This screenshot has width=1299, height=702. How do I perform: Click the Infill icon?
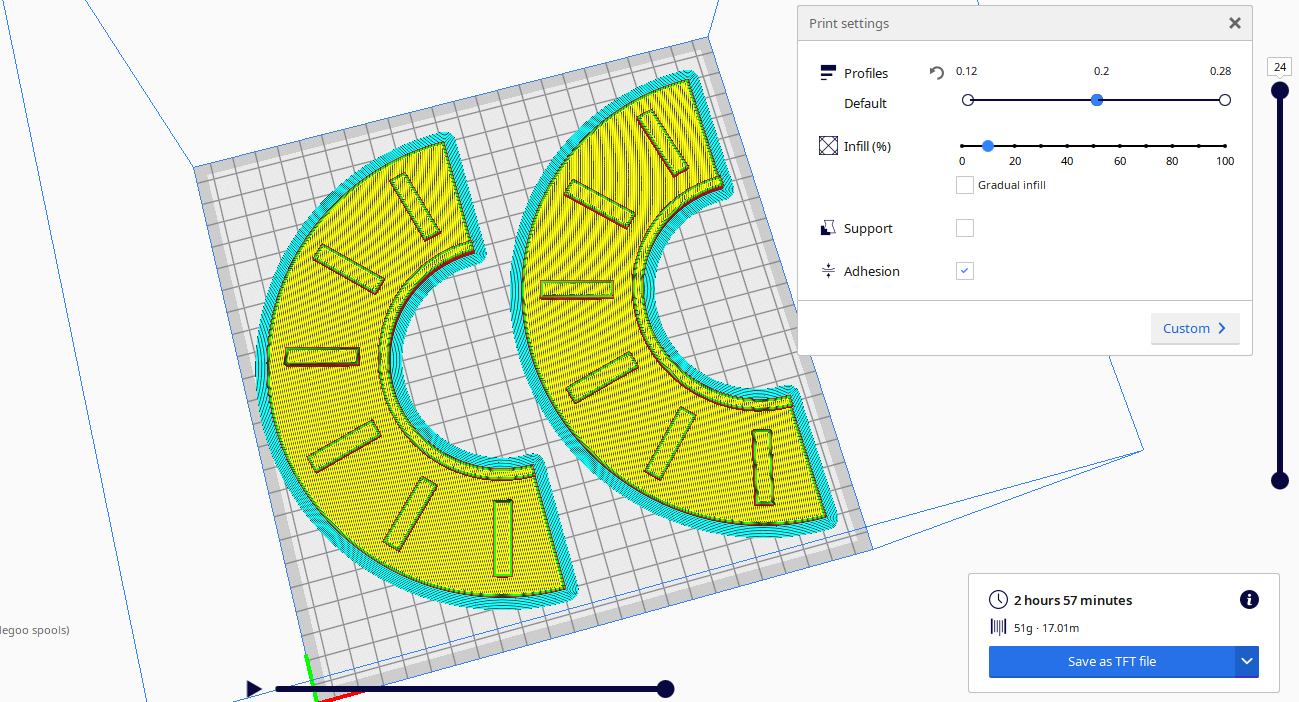(827, 146)
